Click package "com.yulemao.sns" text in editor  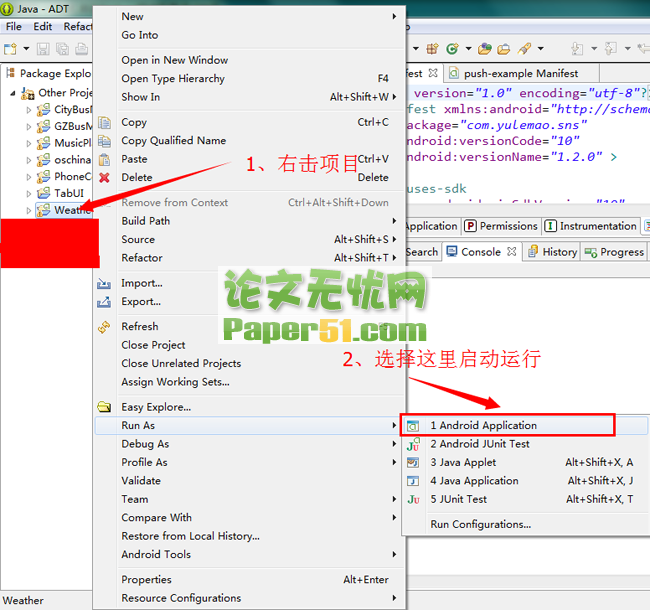524,125
